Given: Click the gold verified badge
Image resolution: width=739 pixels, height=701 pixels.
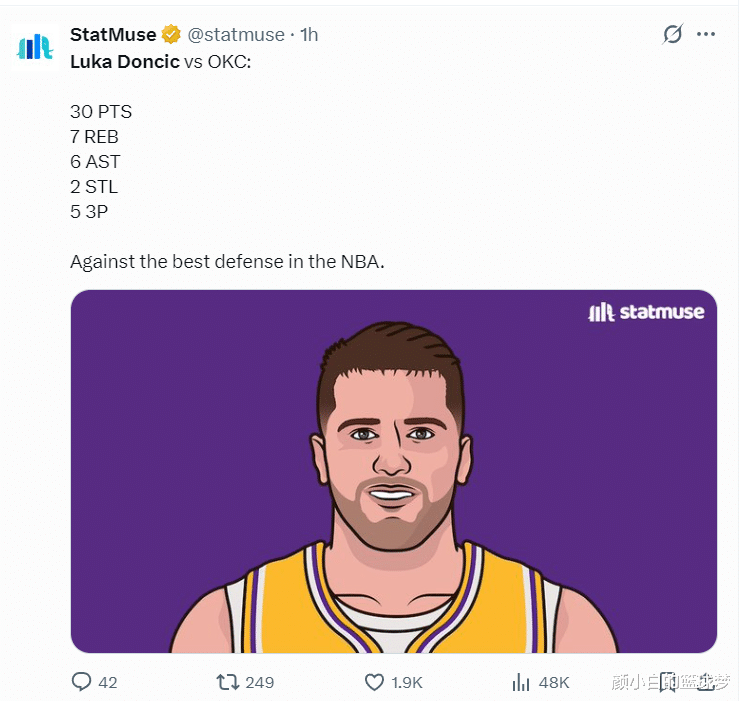Looking at the screenshot, I should coord(171,35).
